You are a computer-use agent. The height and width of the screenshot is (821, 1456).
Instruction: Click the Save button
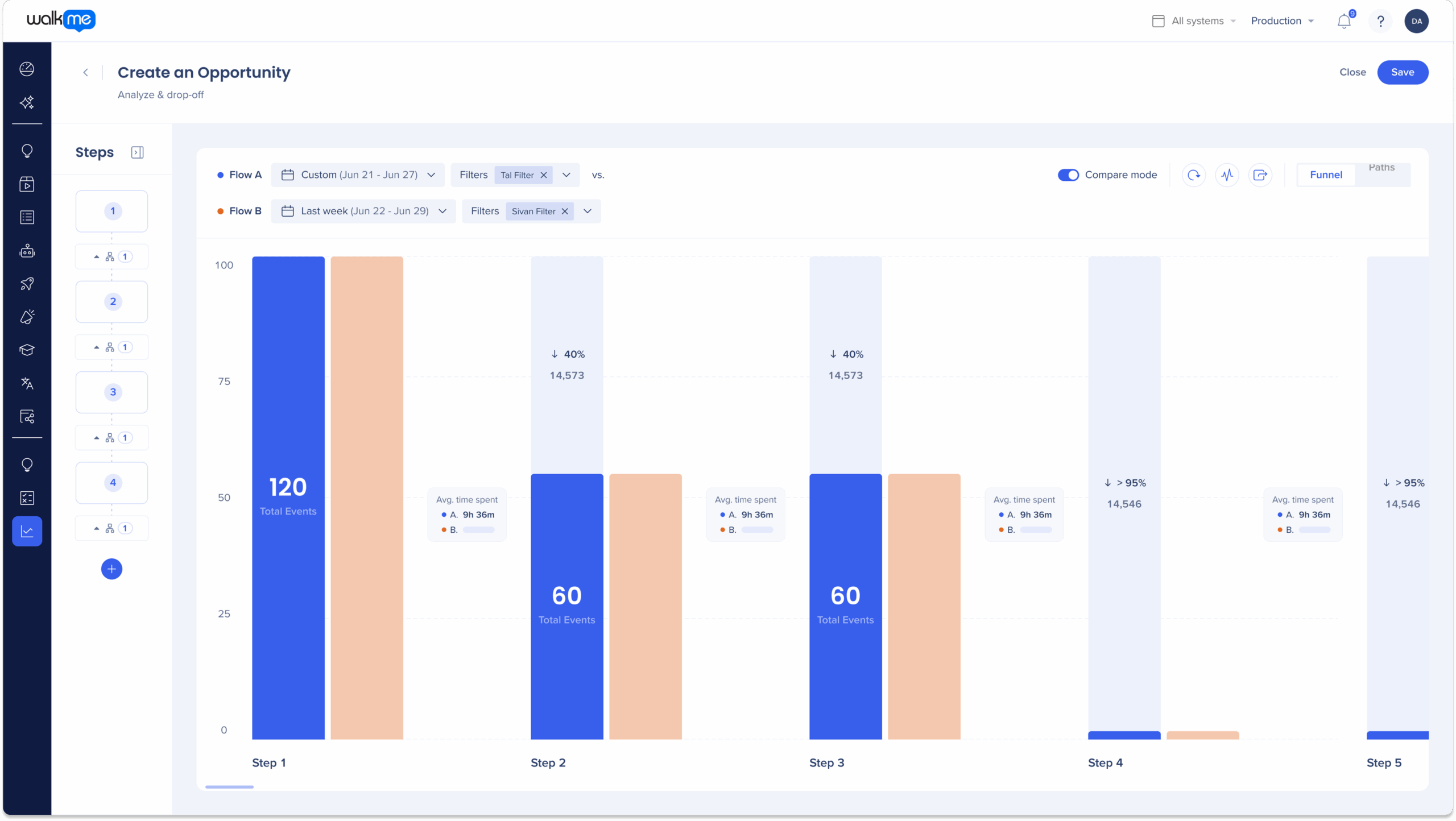click(x=1402, y=72)
